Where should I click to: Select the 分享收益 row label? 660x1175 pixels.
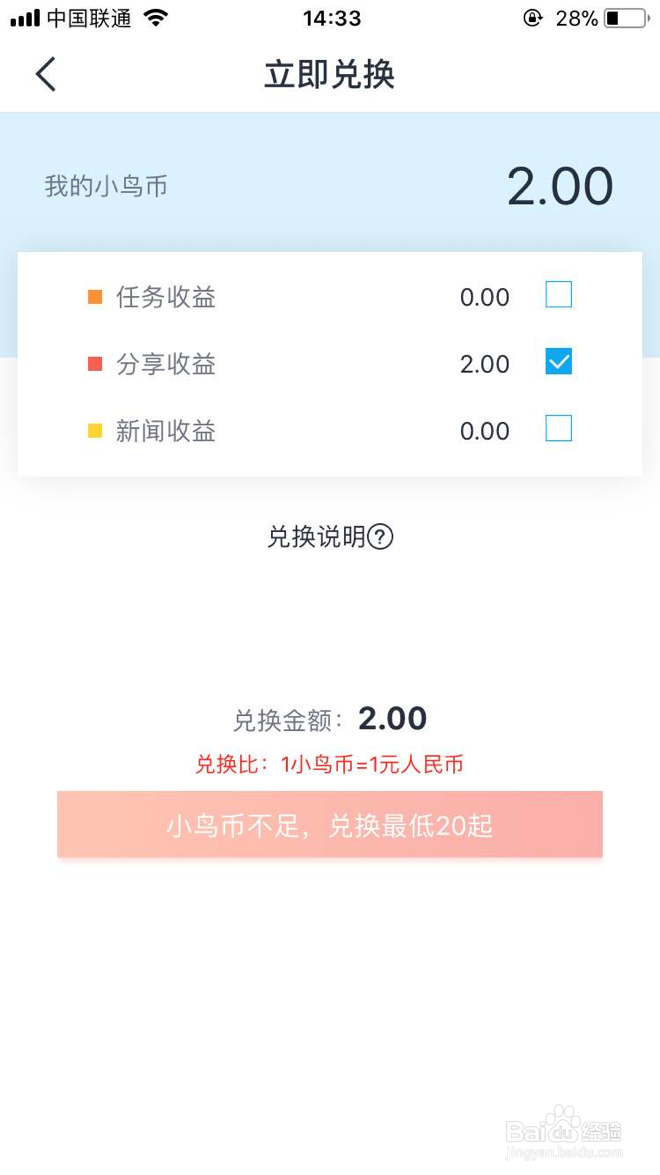pyautogui.click(x=166, y=364)
